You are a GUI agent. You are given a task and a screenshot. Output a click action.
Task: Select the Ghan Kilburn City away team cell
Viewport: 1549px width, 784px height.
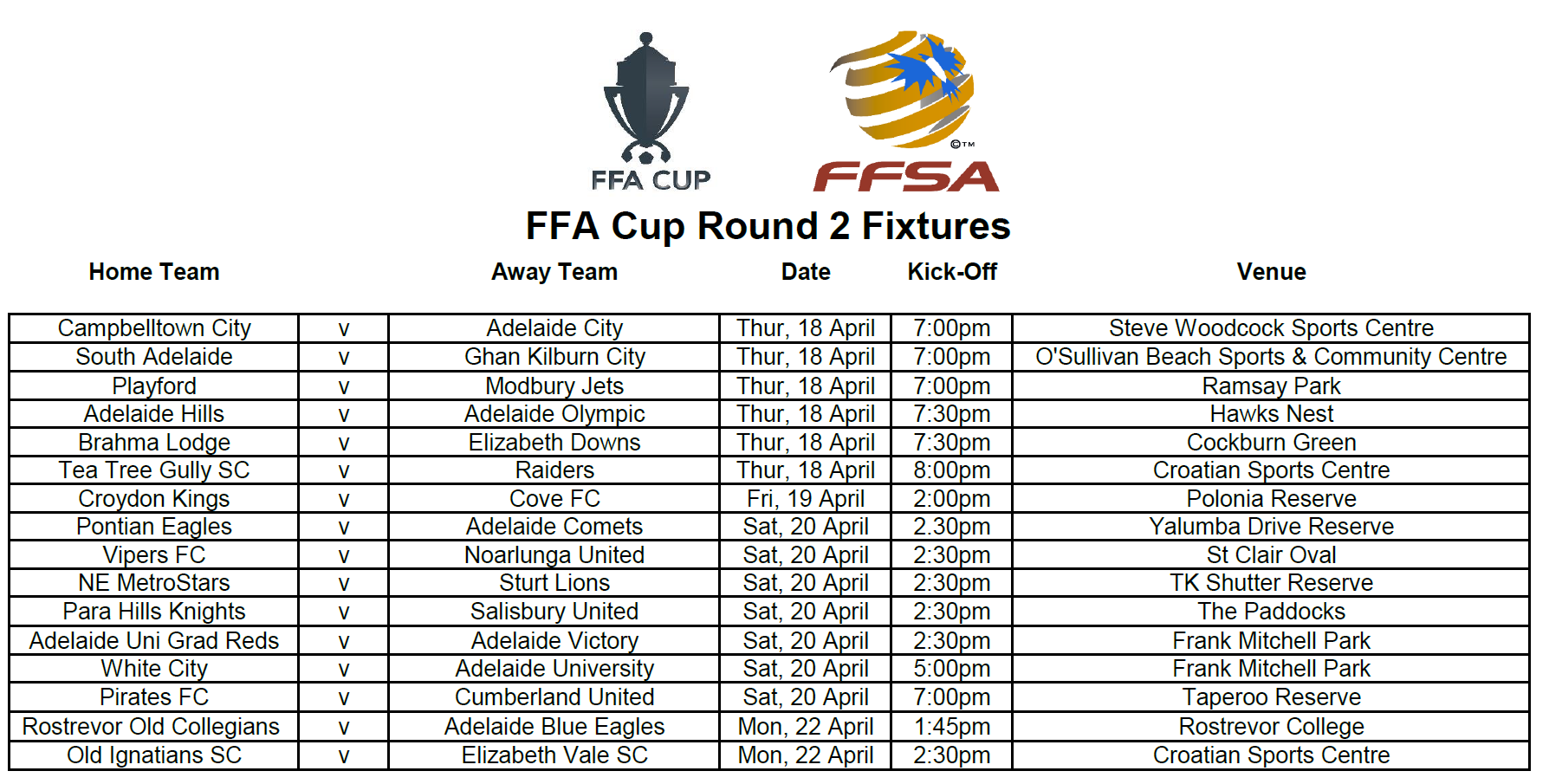[x=554, y=357]
